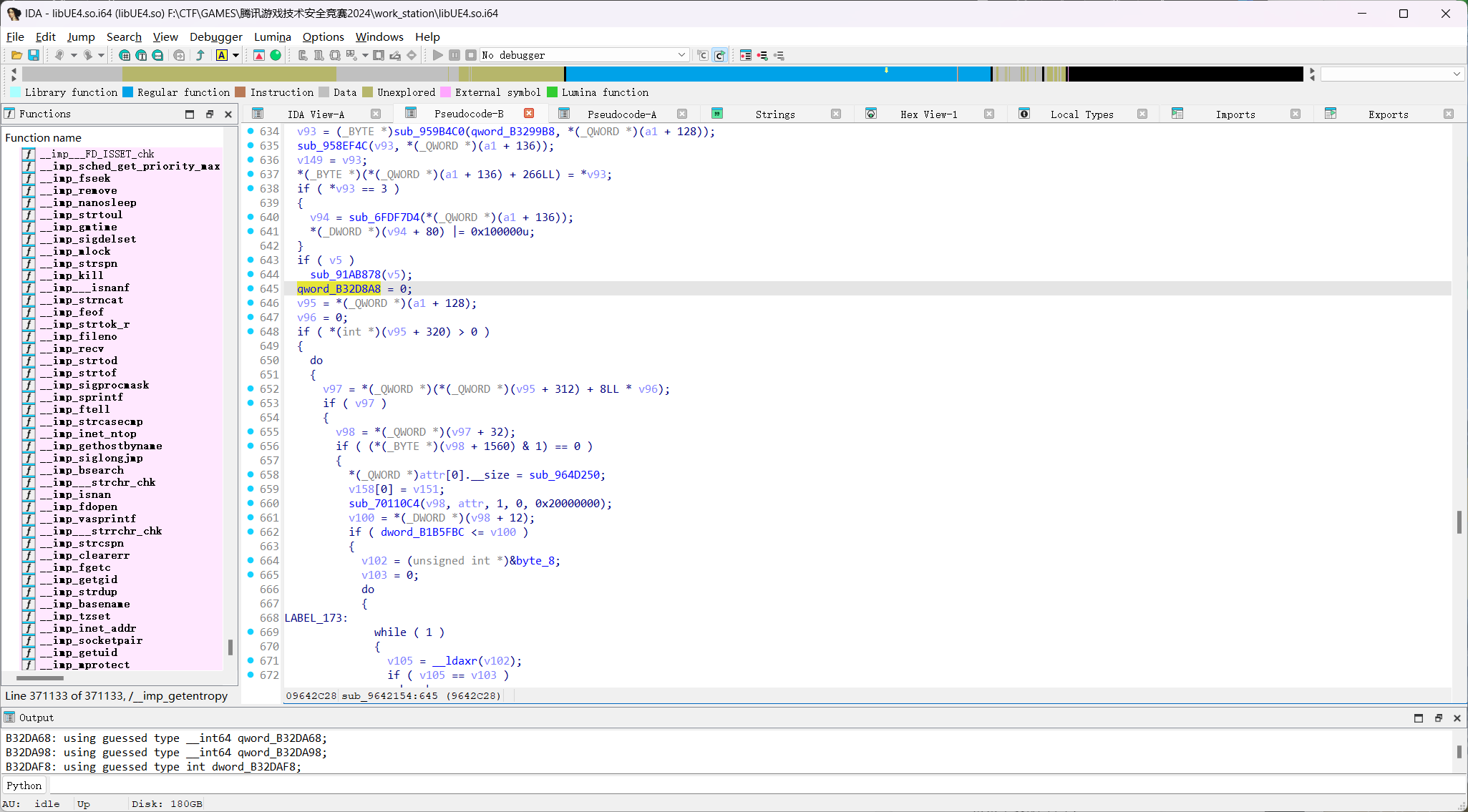Click the gray diamond toolbar icon
Screen dimensions: 1468x812
coord(412,55)
